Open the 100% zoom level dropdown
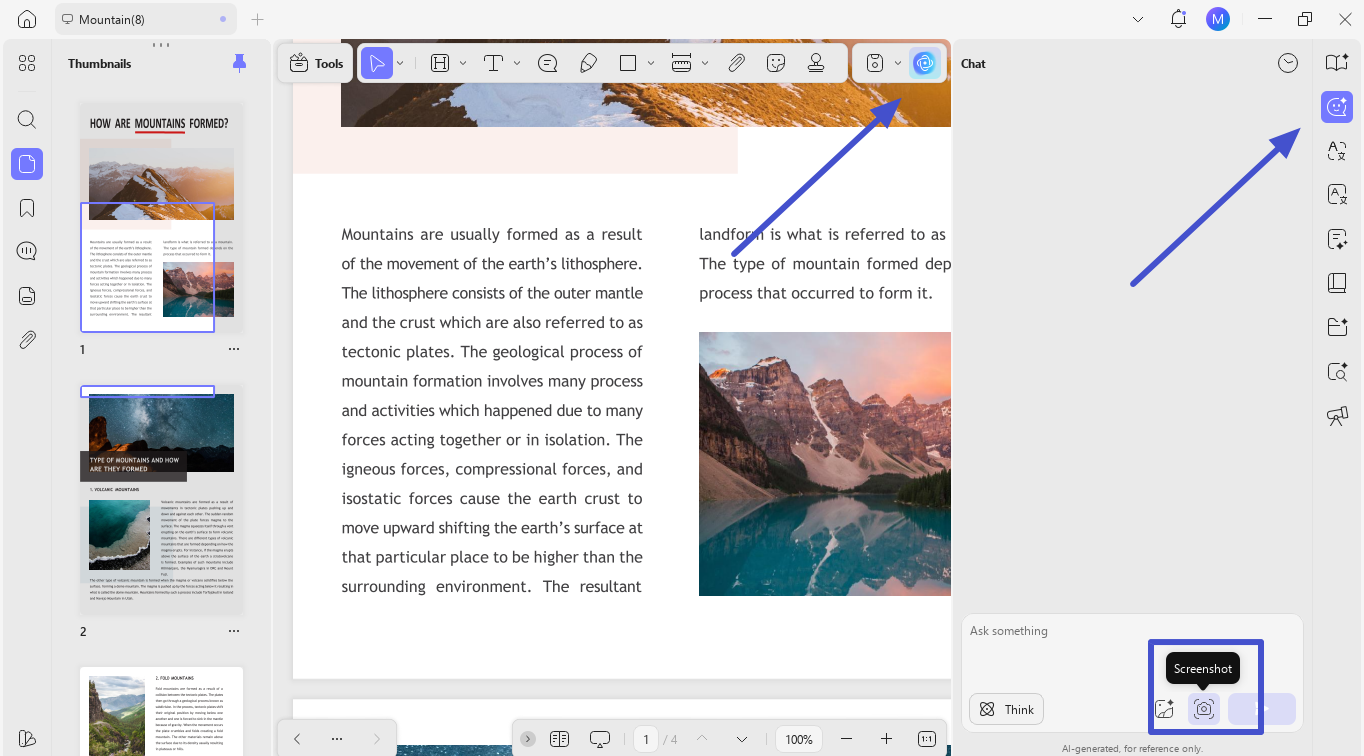This screenshot has height=756, width=1364. [x=799, y=739]
